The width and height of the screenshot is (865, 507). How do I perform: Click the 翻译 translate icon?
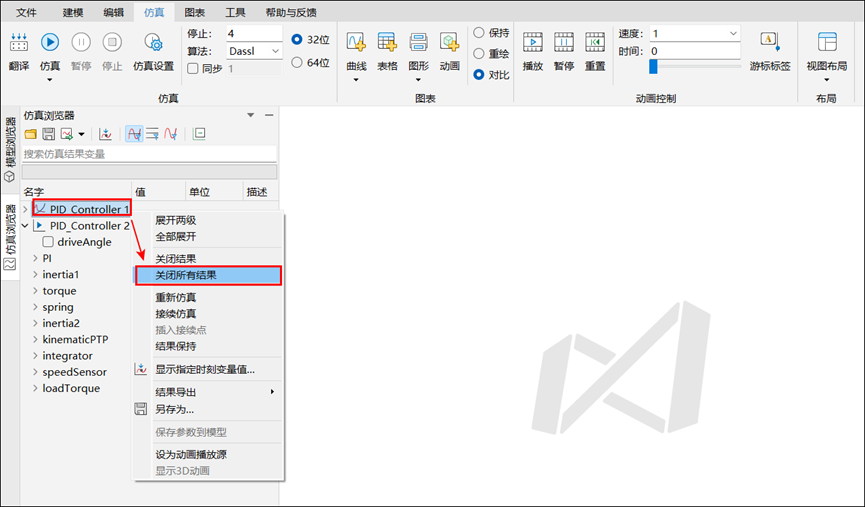pos(19,42)
